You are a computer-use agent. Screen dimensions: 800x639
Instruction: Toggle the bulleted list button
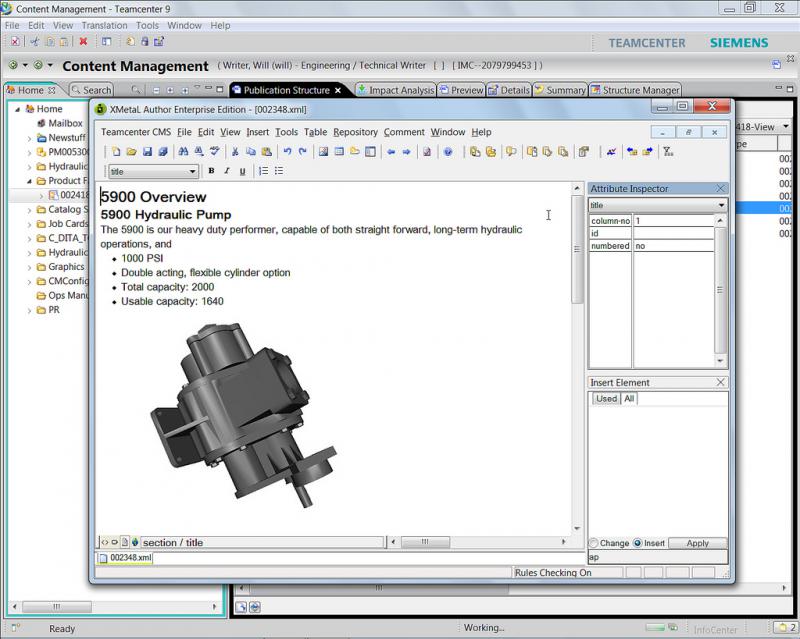[x=279, y=171]
